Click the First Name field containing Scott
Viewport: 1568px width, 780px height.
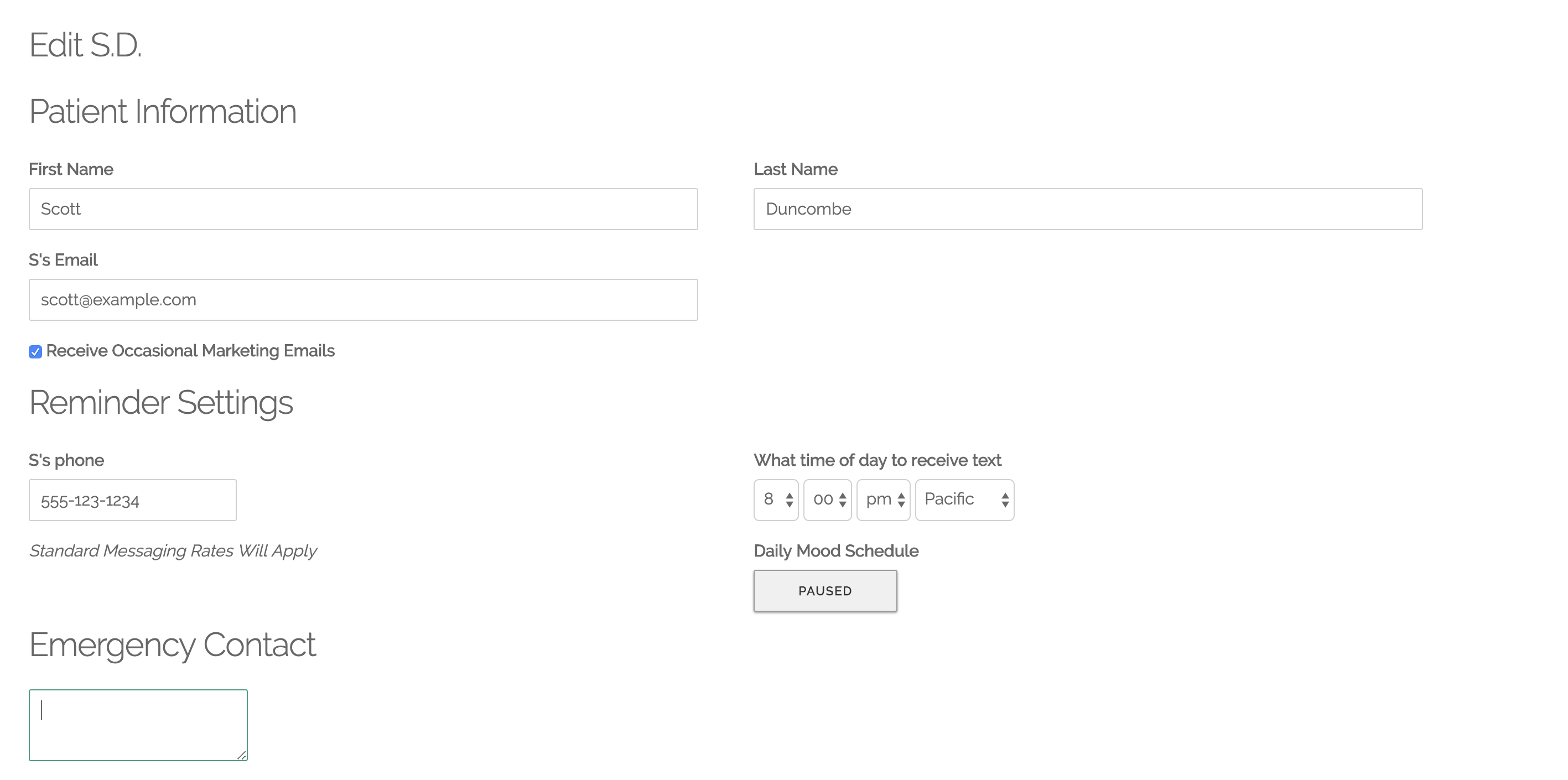(363, 209)
